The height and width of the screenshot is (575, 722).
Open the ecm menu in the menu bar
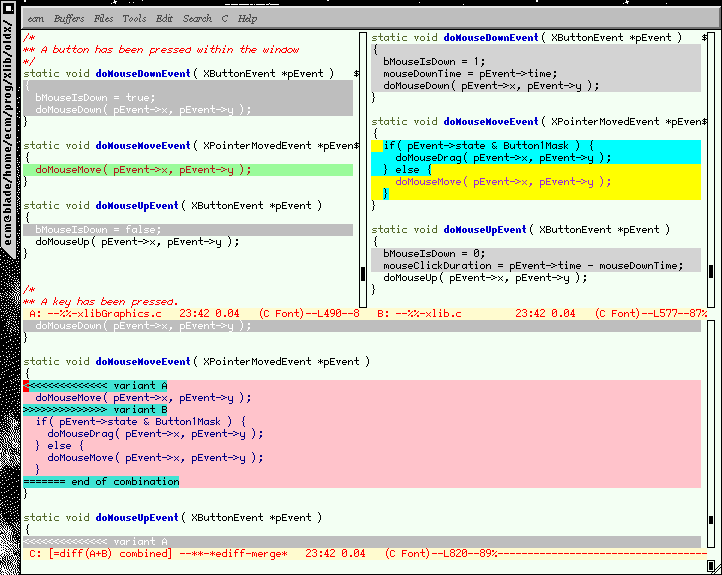coord(35,18)
